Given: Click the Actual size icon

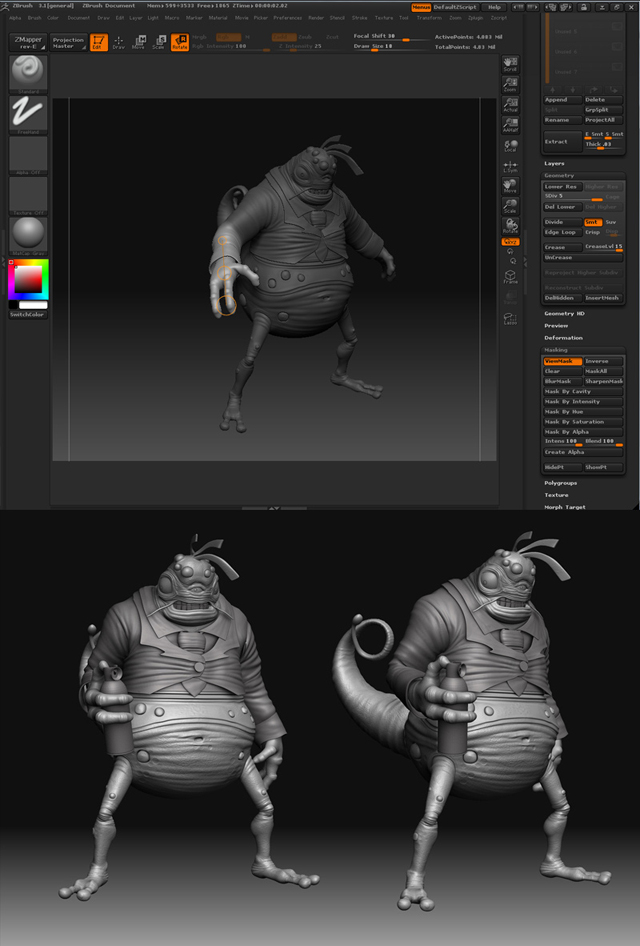Looking at the screenshot, I should (510, 105).
